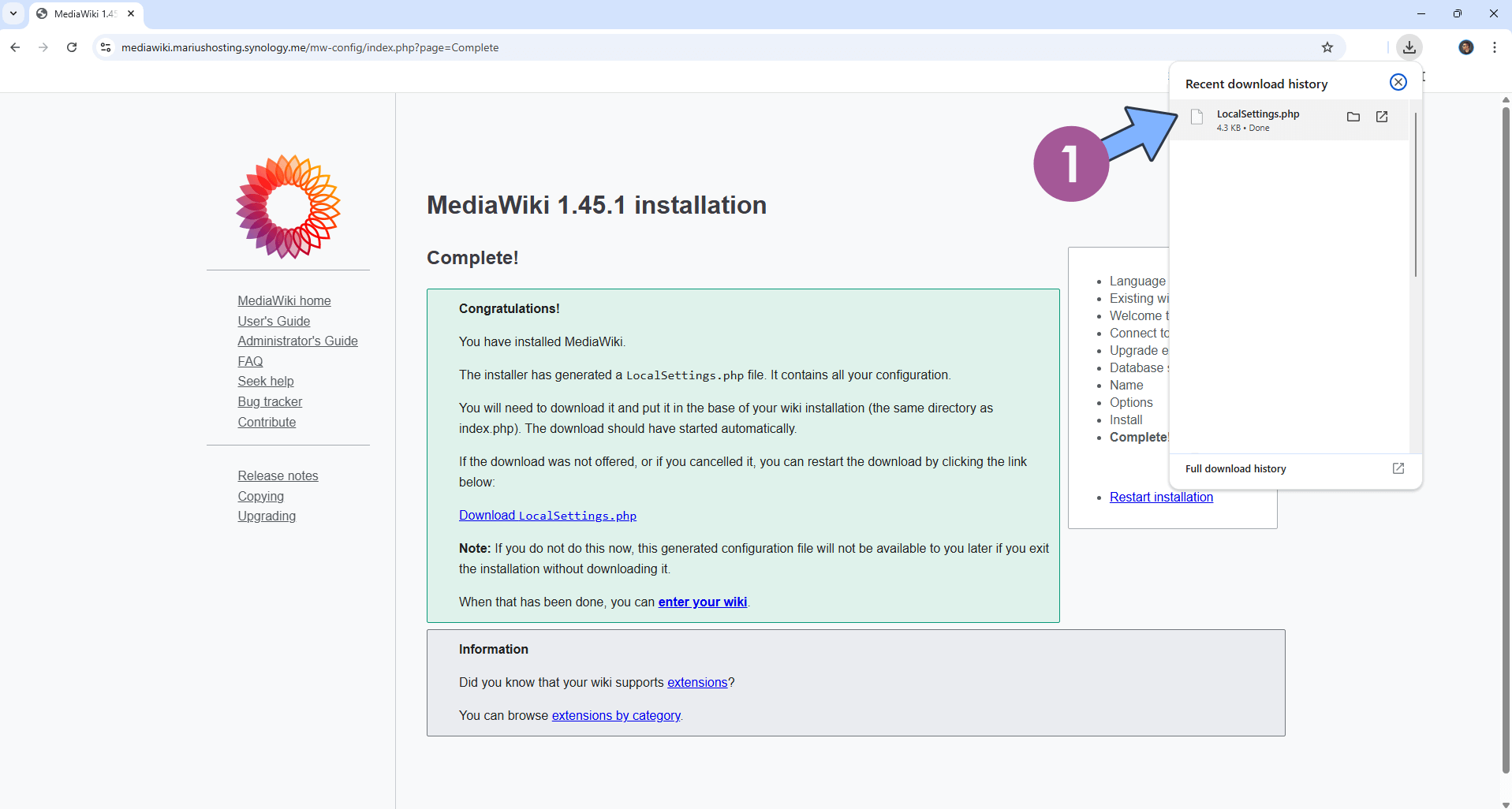This screenshot has height=809, width=1512.
Task: Open the downloaded LocalSettings.php file
Action: (x=1382, y=117)
